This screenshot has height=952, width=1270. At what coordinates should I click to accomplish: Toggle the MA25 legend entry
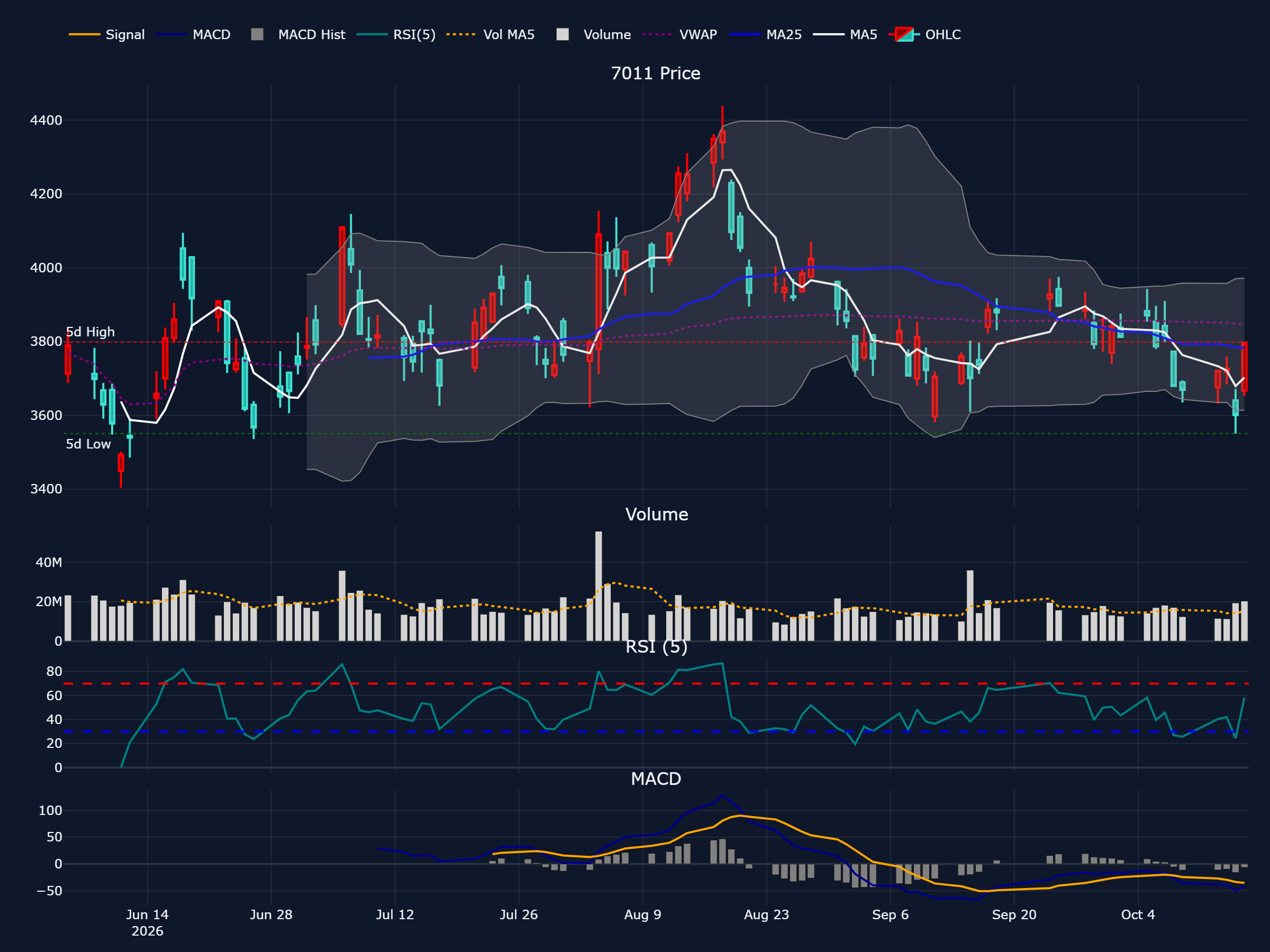point(765,34)
